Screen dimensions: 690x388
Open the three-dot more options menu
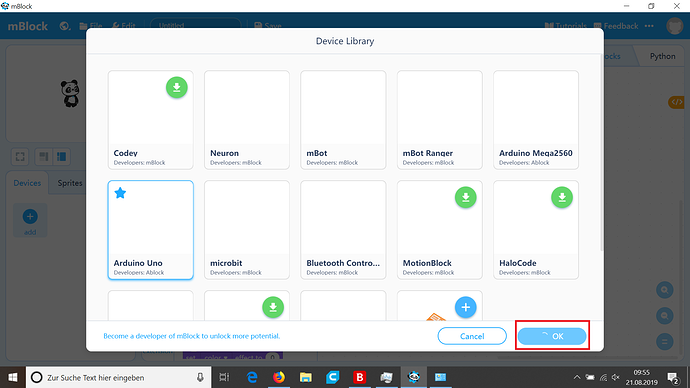649,26
